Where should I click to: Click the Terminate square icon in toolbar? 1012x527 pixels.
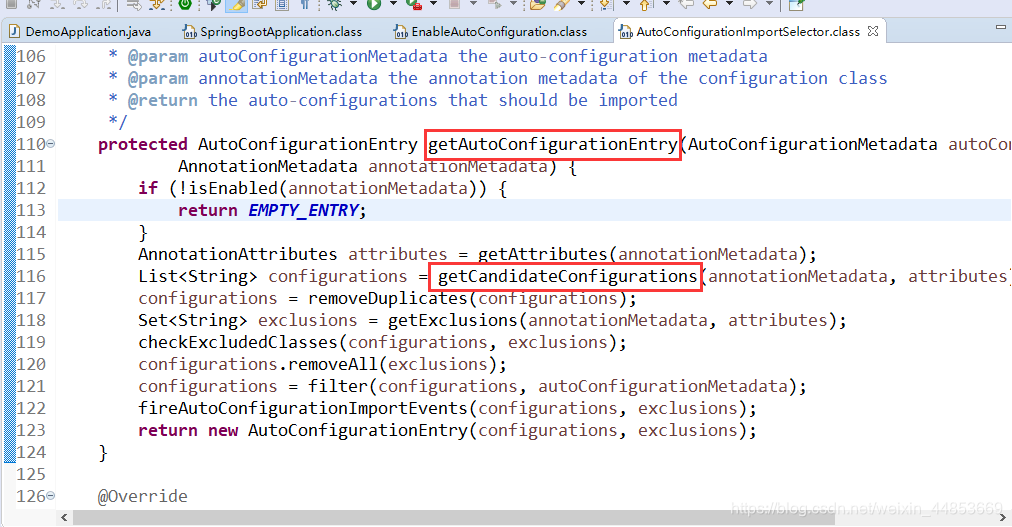point(11,4)
